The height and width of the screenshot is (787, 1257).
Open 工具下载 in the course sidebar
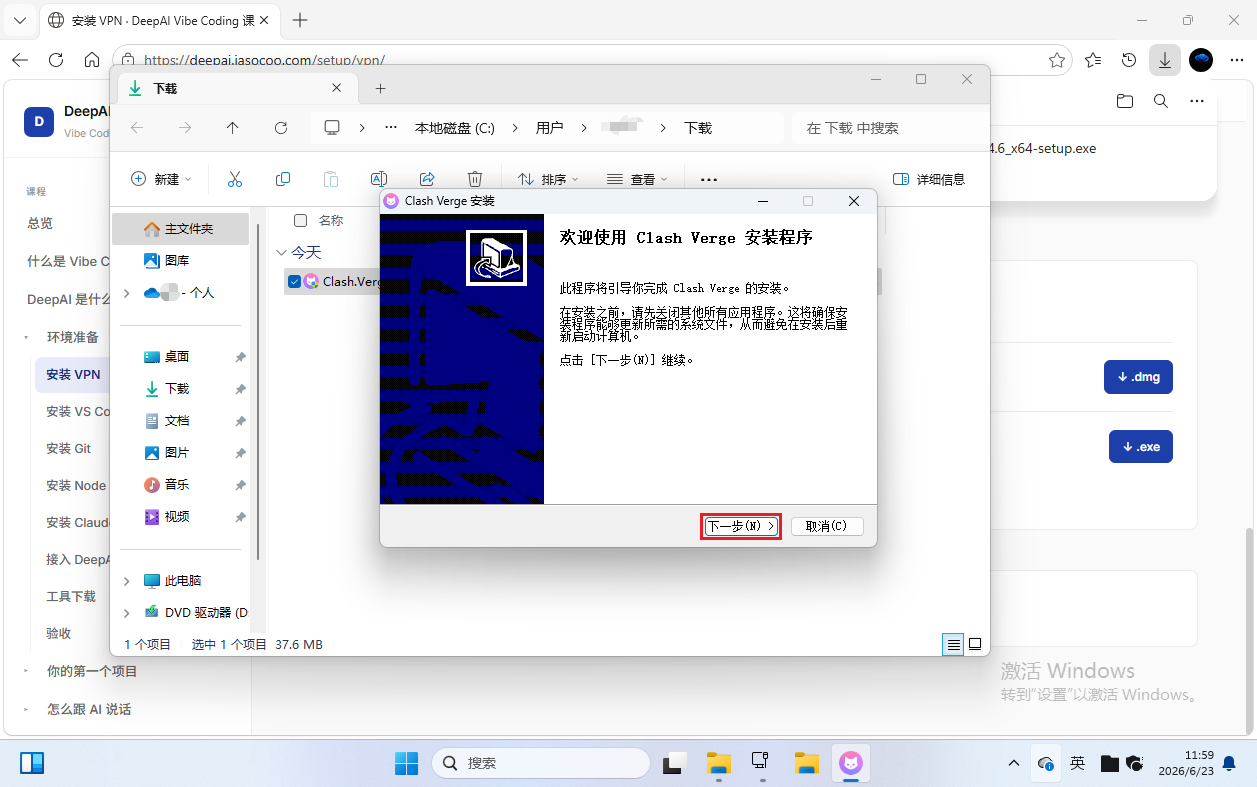click(x=71, y=596)
